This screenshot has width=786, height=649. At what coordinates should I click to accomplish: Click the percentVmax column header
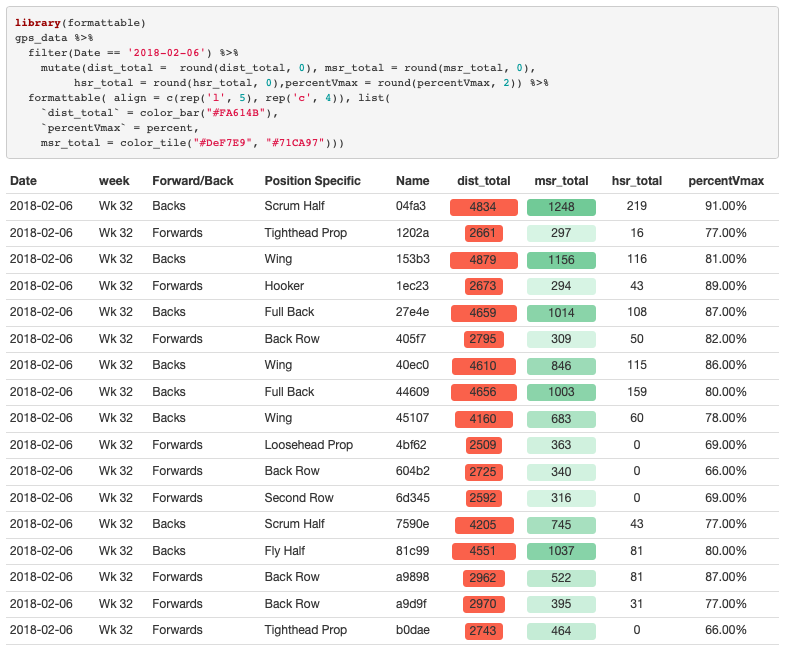(x=726, y=181)
